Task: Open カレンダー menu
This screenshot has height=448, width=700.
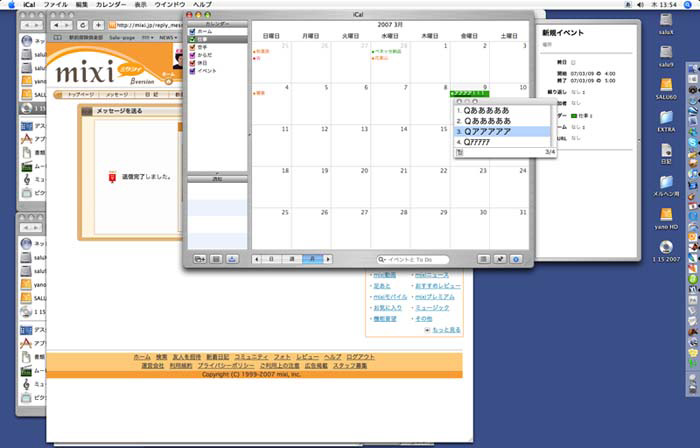Action: 111,4
